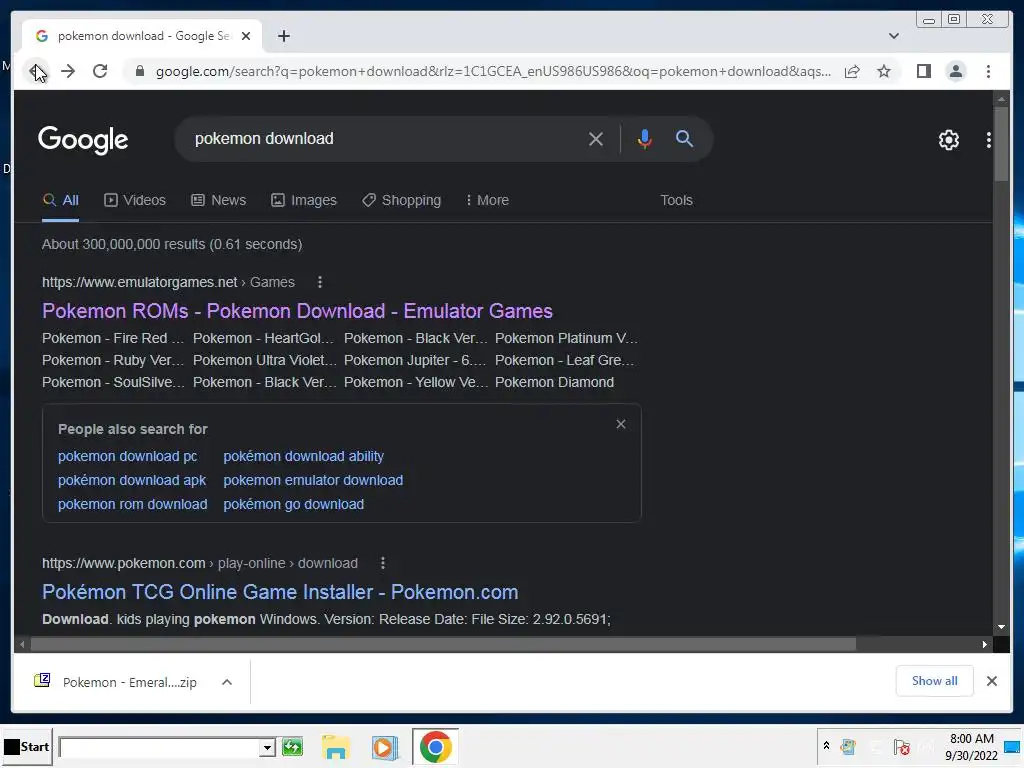This screenshot has width=1024, height=768.
Task: Start voice search with the microphone
Action: tap(645, 138)
